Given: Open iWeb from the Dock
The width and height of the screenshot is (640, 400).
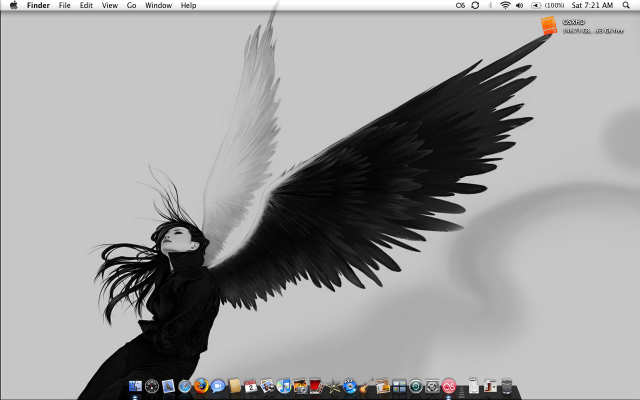Looking at the screenshot, I should (x=382, y=386).
